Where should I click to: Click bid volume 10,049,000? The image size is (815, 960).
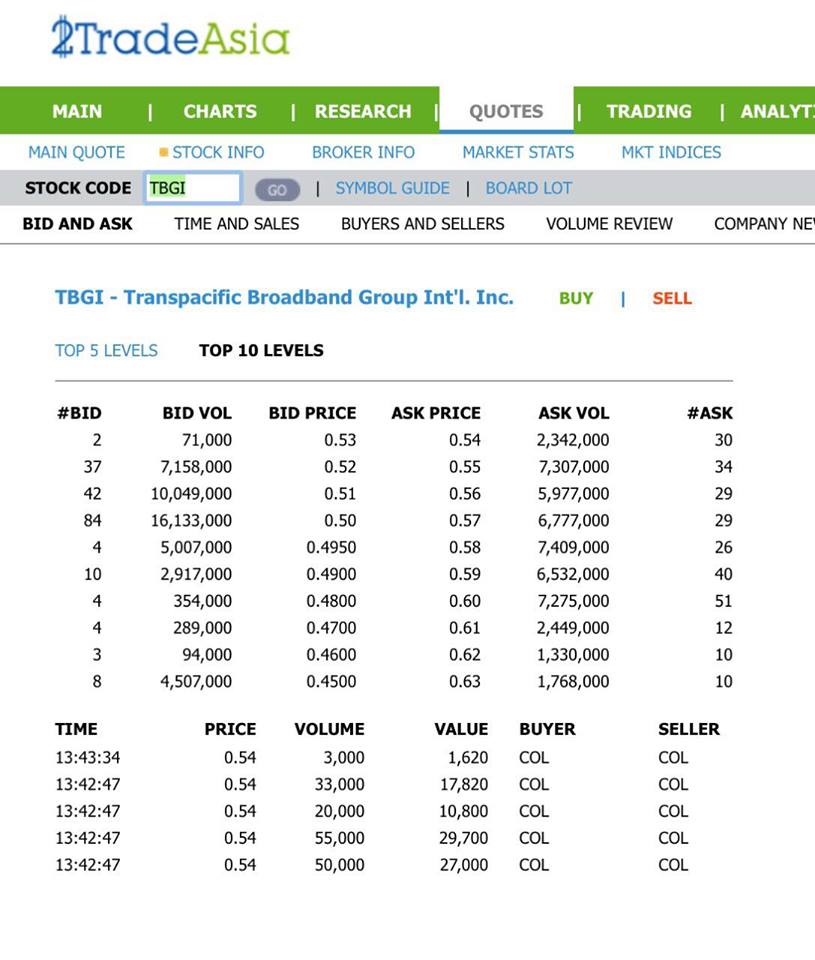pos(192,494)
